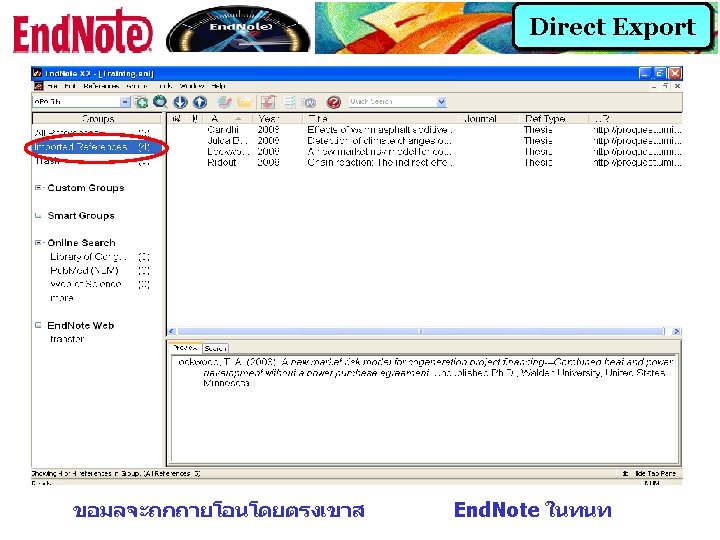
Task: Collapse the Custom Groups section
Action: pyautogui.click(x=39, y=188)
